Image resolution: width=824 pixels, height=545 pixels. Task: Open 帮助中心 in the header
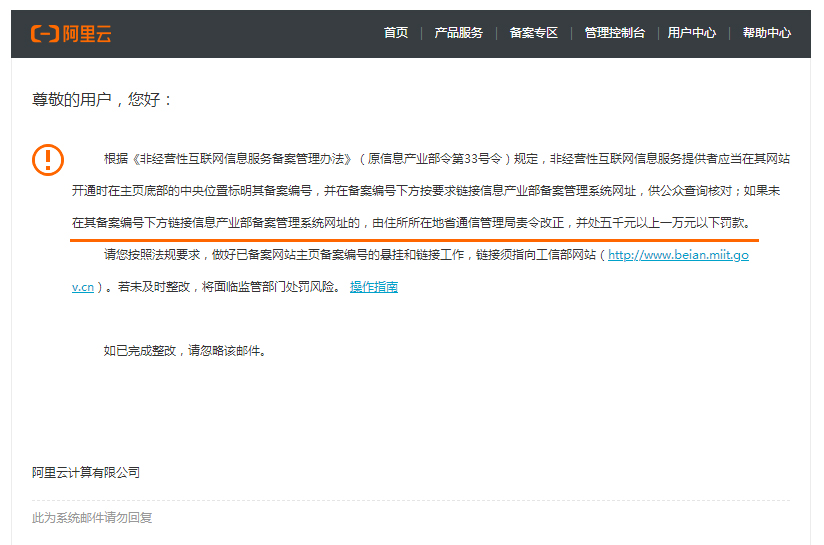click(766, 33)
